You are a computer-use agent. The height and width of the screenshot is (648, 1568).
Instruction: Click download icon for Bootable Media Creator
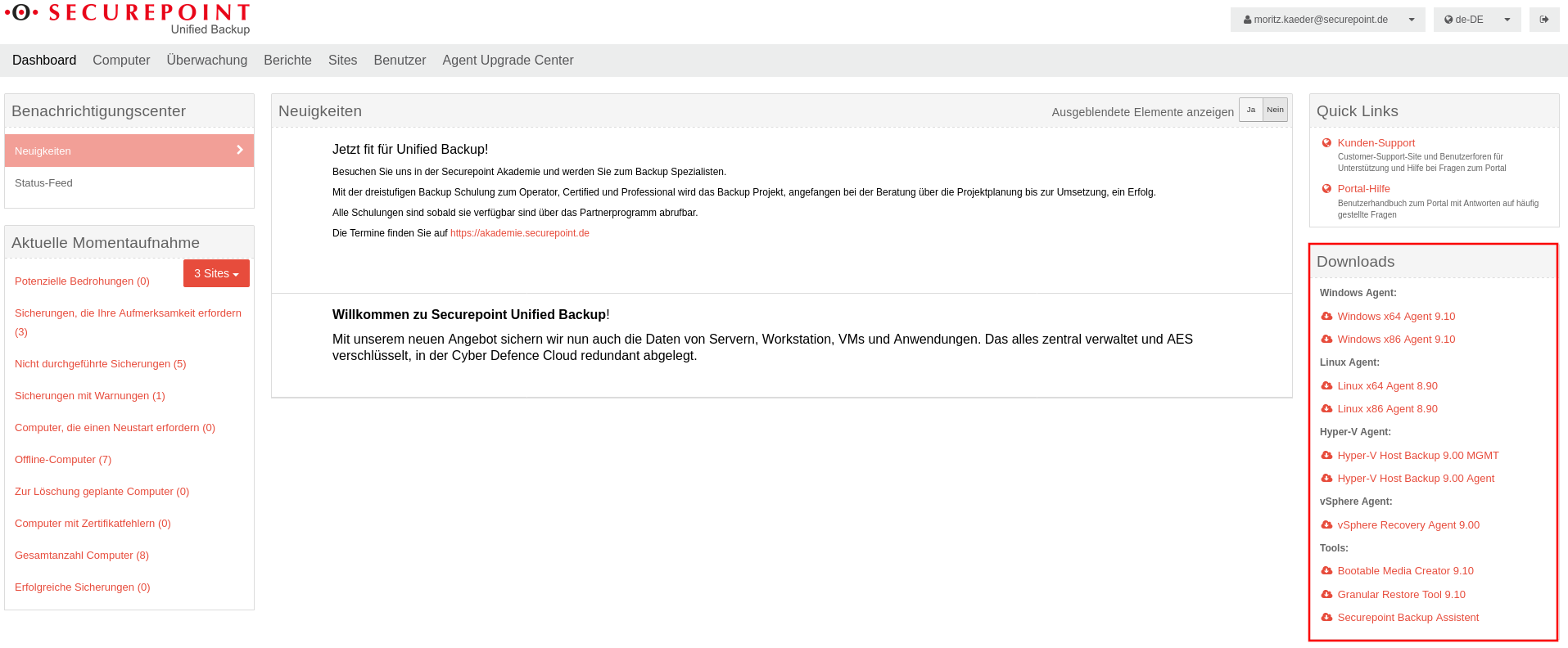[x=1326, y=570]
